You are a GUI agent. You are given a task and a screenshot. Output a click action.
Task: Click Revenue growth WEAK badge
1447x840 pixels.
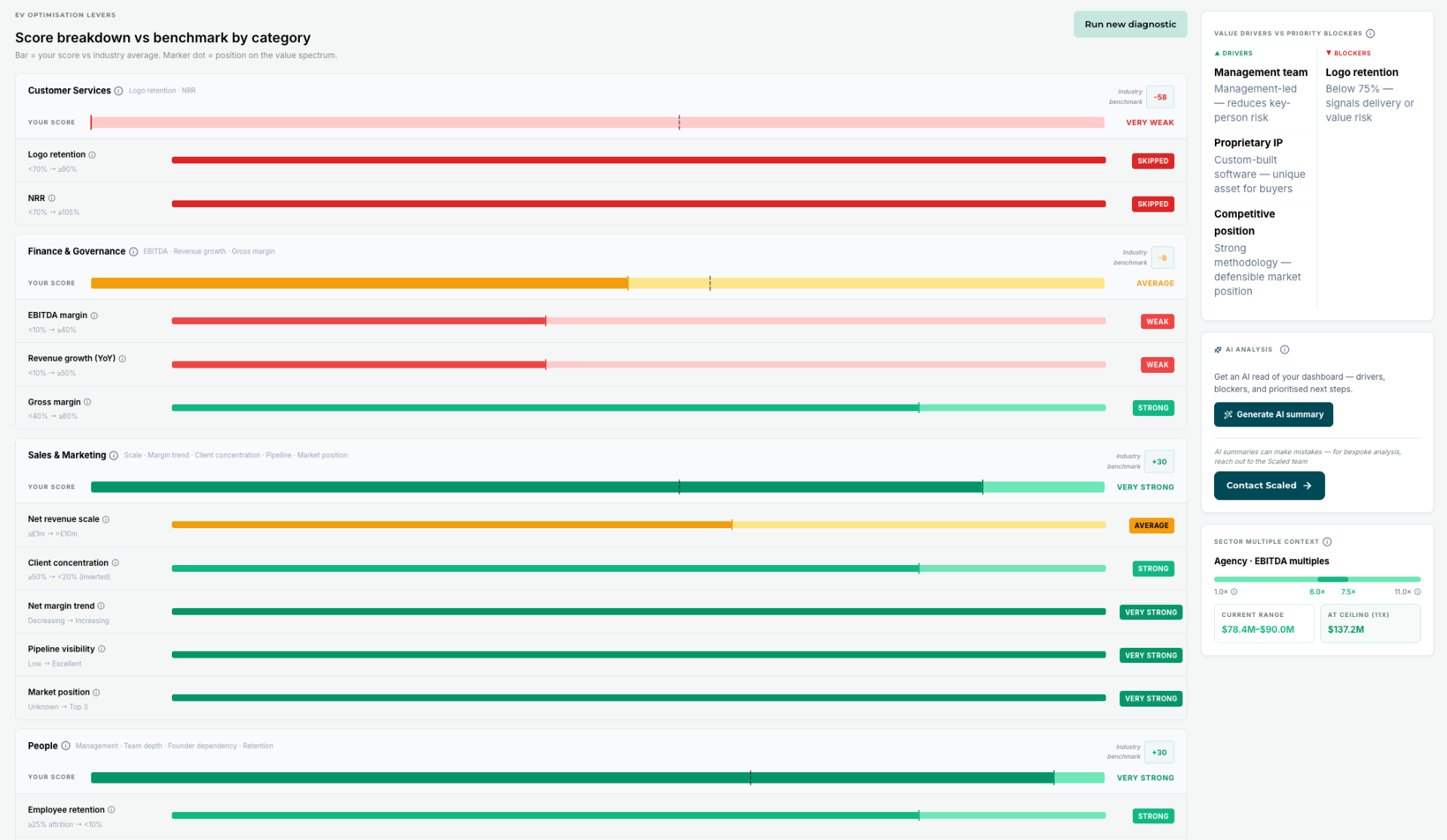[x=1157, y=365]
